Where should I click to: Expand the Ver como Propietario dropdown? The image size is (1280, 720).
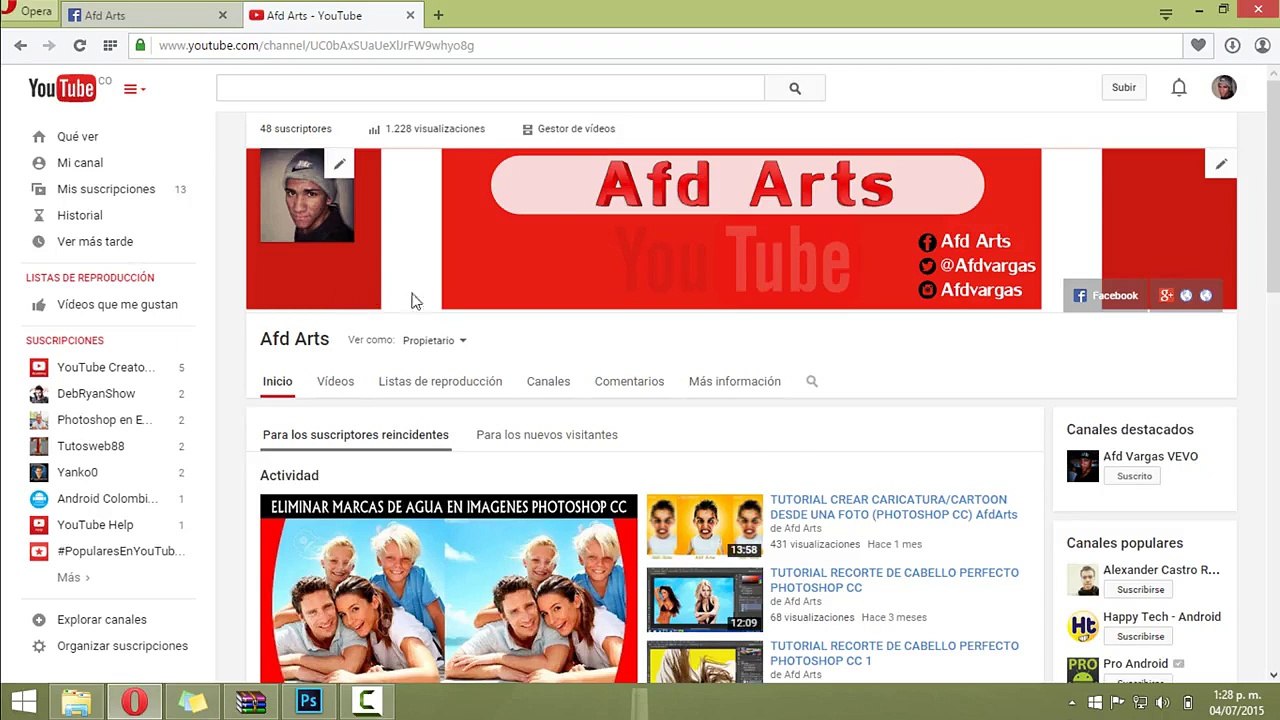click(435, 341)
